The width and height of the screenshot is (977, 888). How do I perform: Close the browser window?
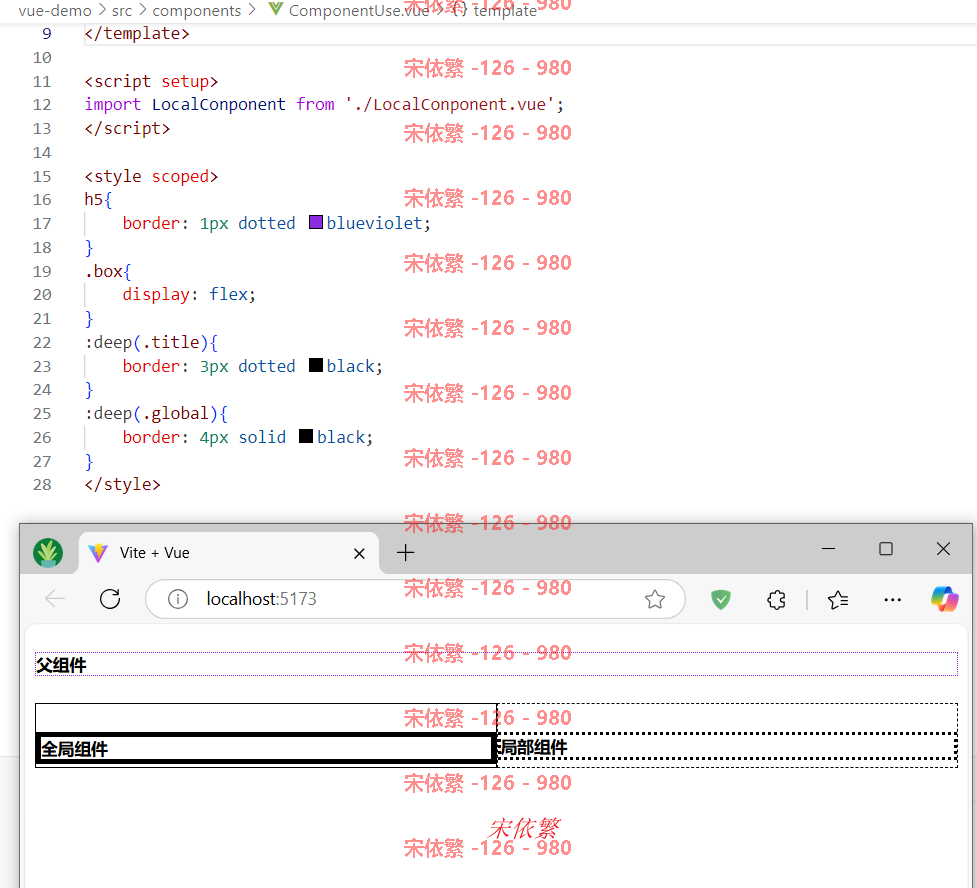point(943,549)
